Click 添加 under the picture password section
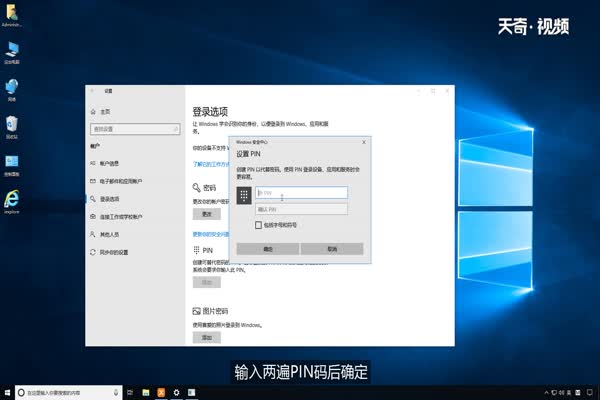 (x=207, y=338)
